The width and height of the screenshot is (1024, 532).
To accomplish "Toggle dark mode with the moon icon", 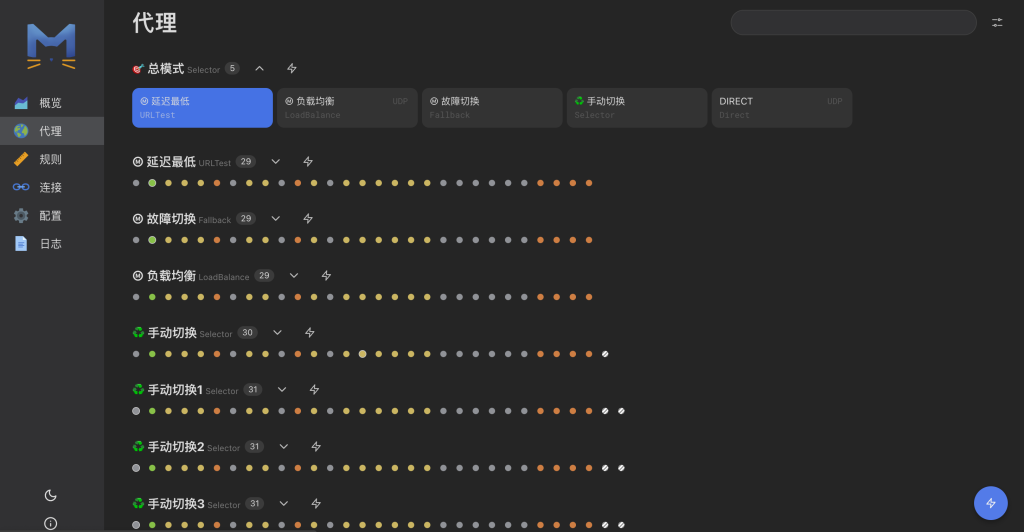I will point(51,495).
